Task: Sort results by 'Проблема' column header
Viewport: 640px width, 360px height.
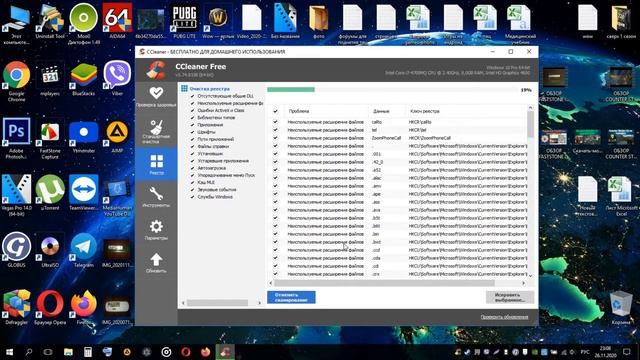Action: pos(325,111)
